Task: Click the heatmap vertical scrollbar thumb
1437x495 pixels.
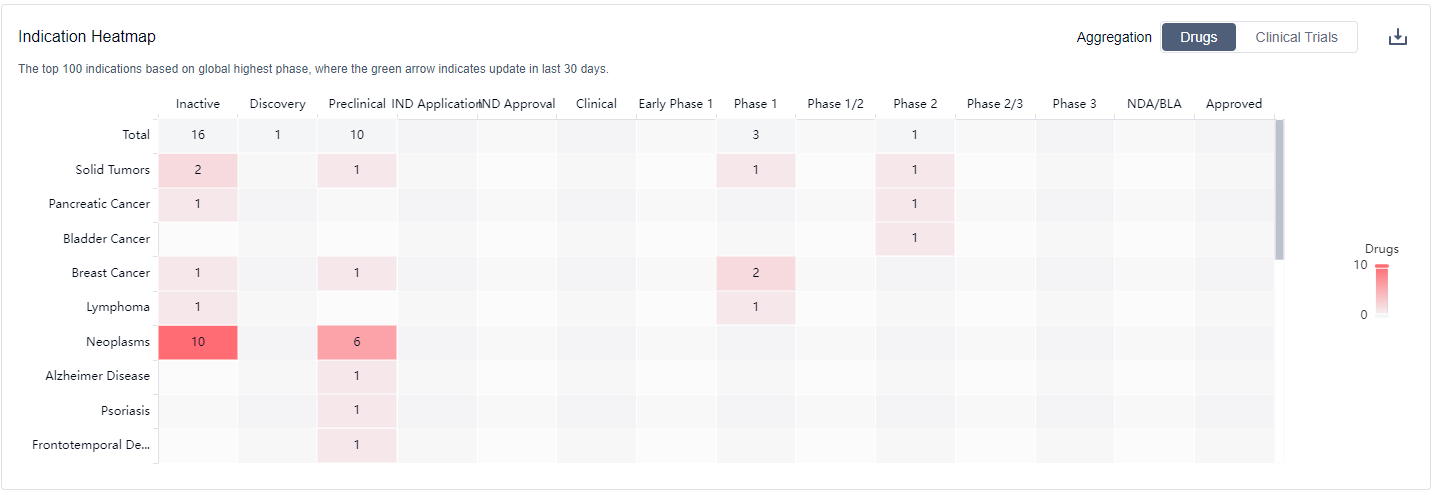Action: [1279, 190]
